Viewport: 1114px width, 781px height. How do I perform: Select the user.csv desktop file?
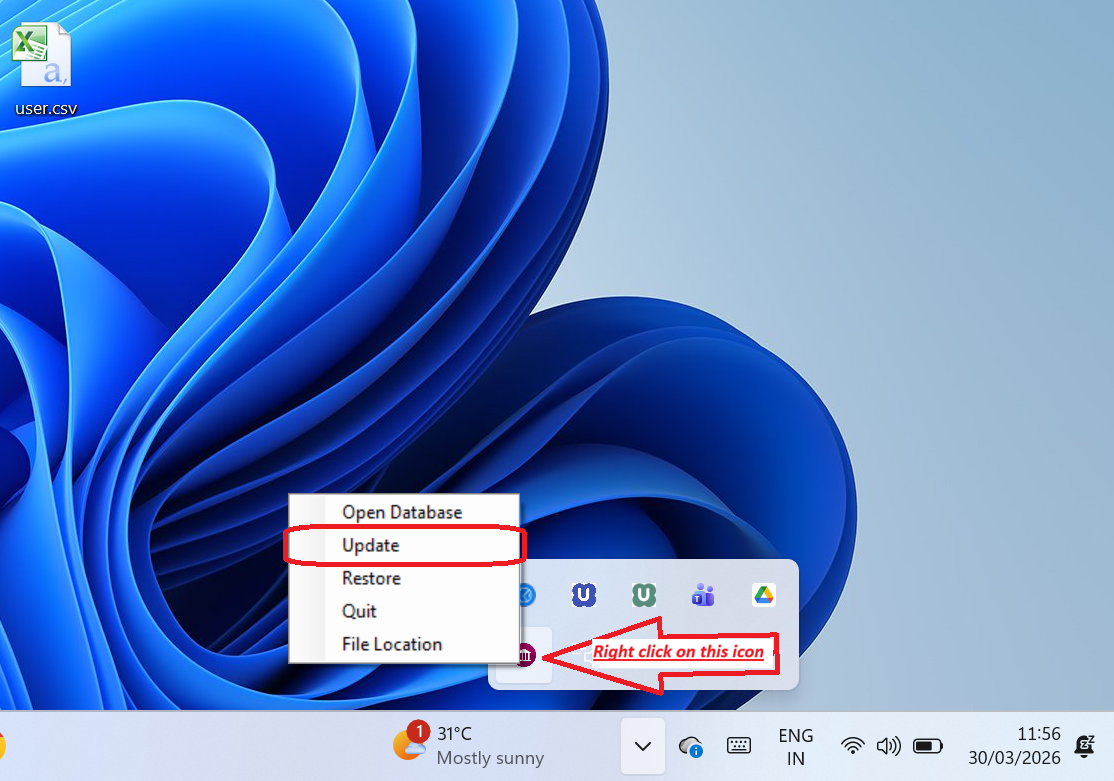(45, 68)
